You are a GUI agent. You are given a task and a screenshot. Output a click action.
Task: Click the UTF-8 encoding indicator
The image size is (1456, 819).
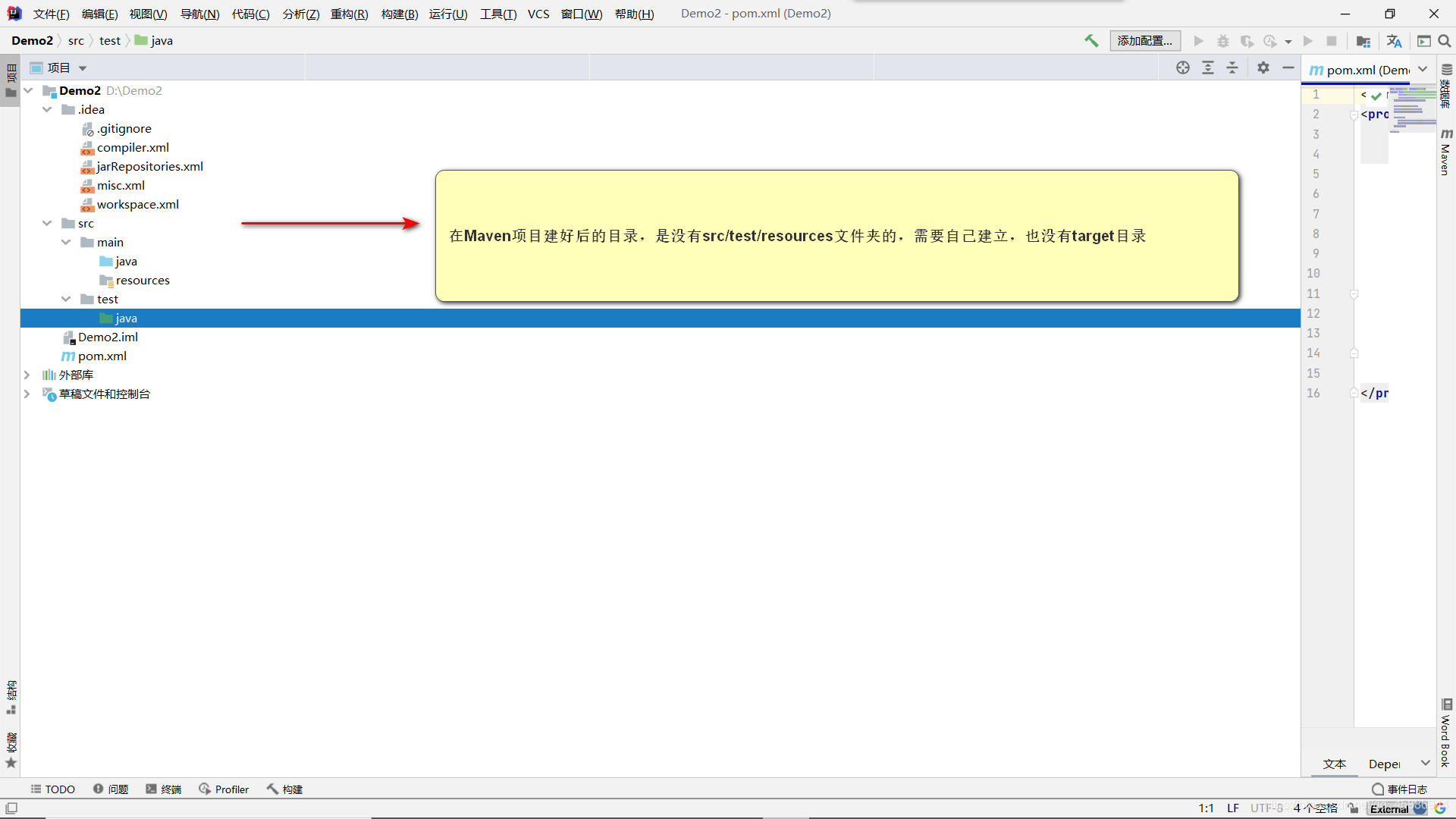(x=1266, y=808)
